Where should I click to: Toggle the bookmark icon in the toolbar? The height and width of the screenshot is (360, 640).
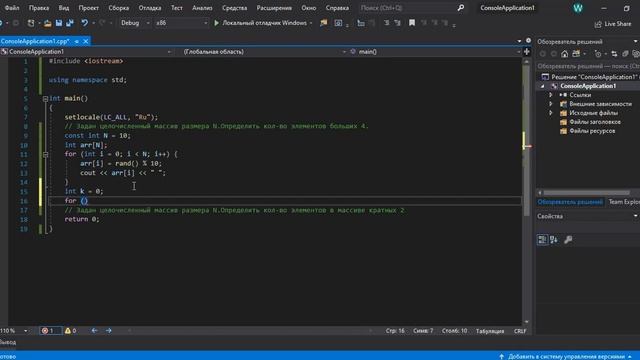(412, 23)
